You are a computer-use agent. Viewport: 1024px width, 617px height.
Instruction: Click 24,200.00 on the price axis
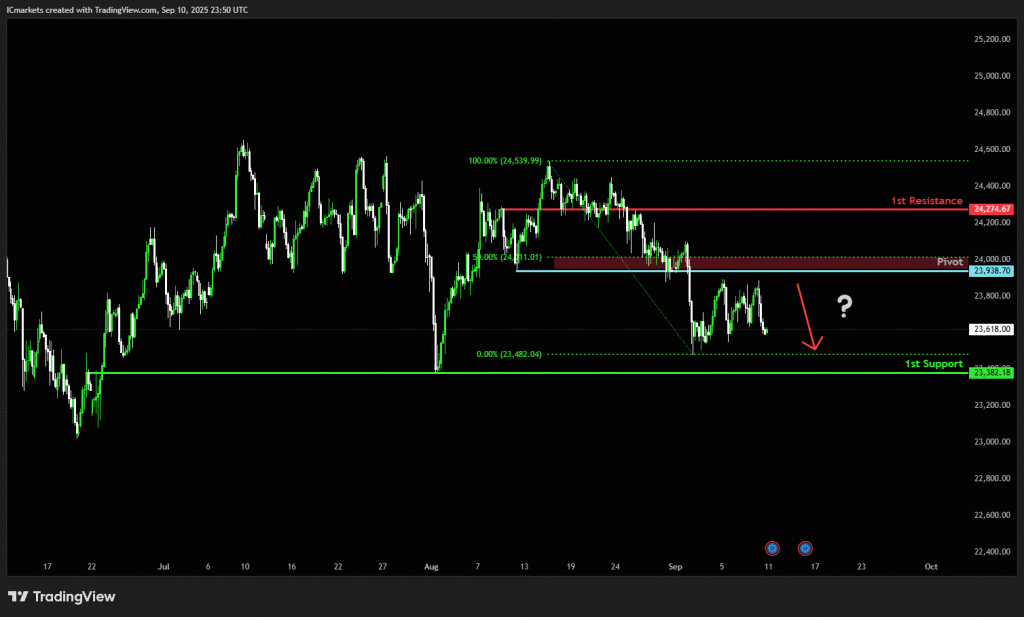click(992, 222)
